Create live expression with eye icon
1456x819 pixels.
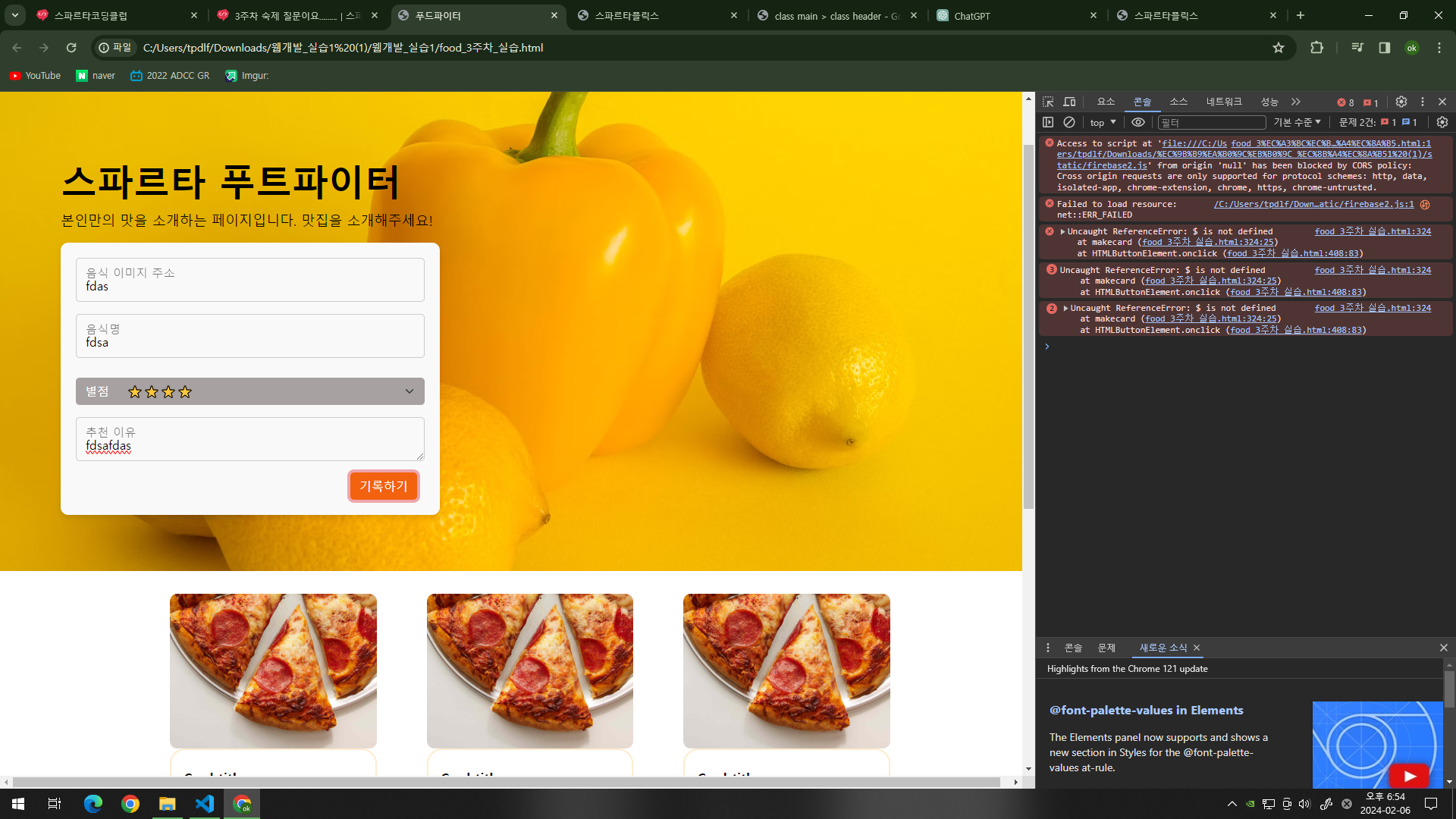tap(1138, 122)
